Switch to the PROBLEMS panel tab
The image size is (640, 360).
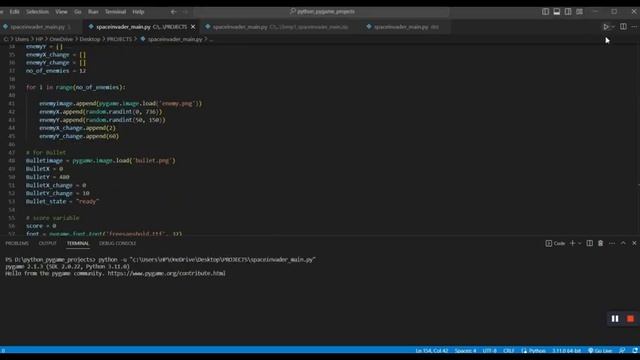pyautogui.click(x=17, y=243)
